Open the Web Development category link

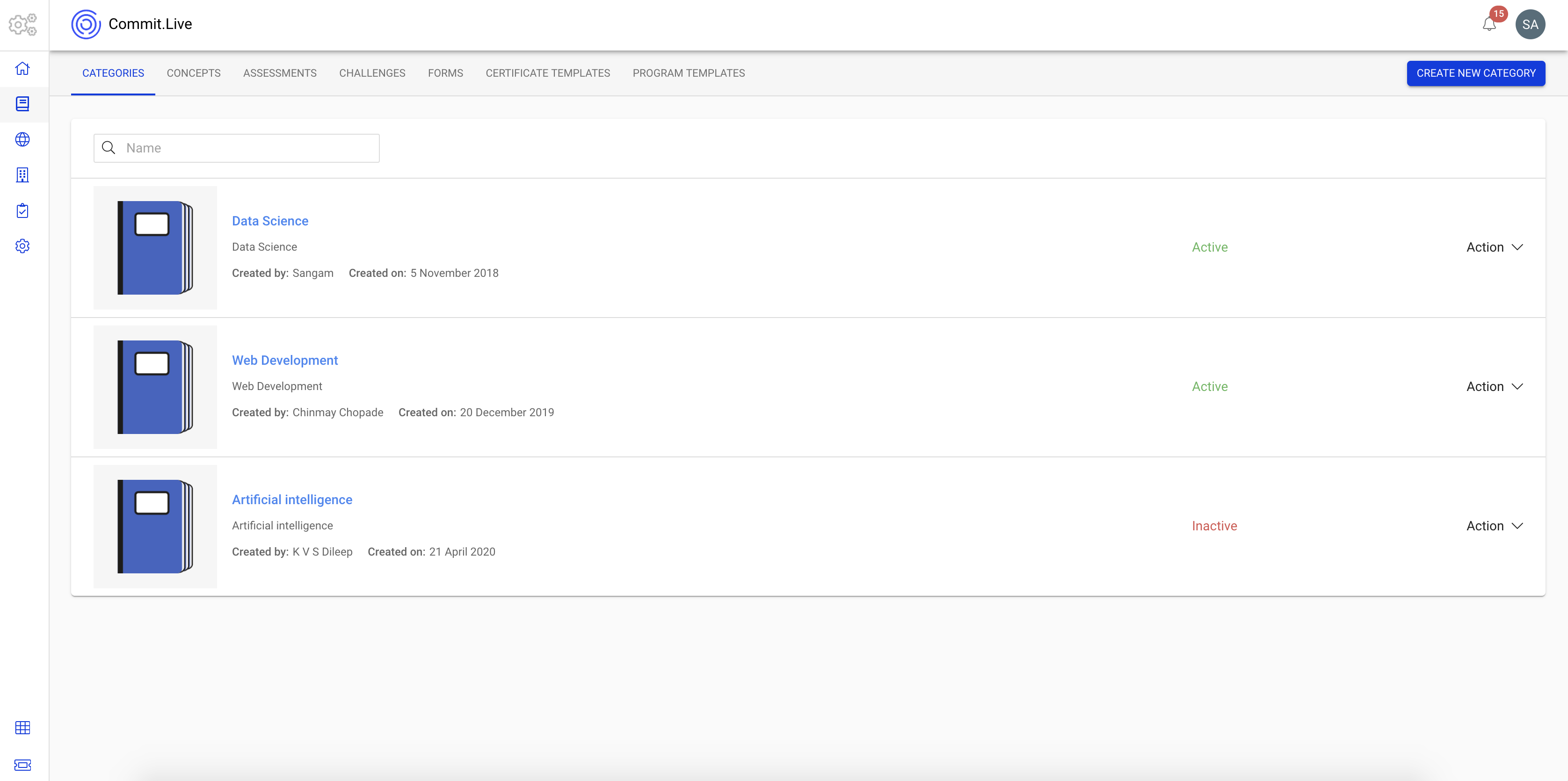284,361
